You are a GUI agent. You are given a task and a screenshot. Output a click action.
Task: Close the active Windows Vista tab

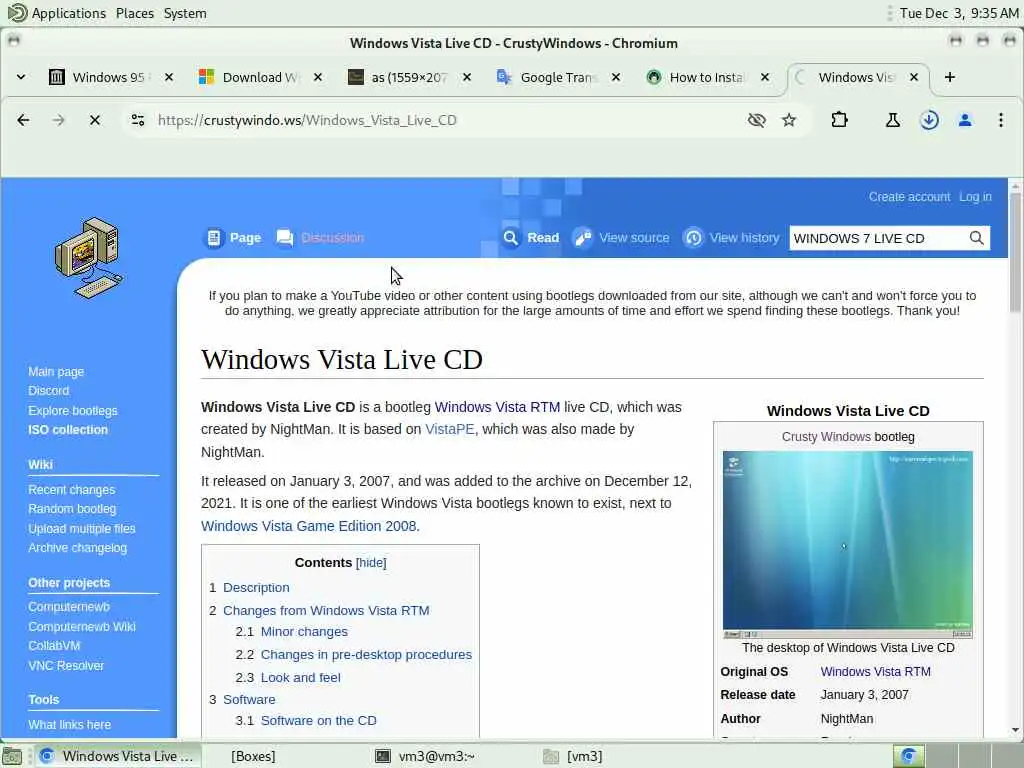[x=914, y=77]
